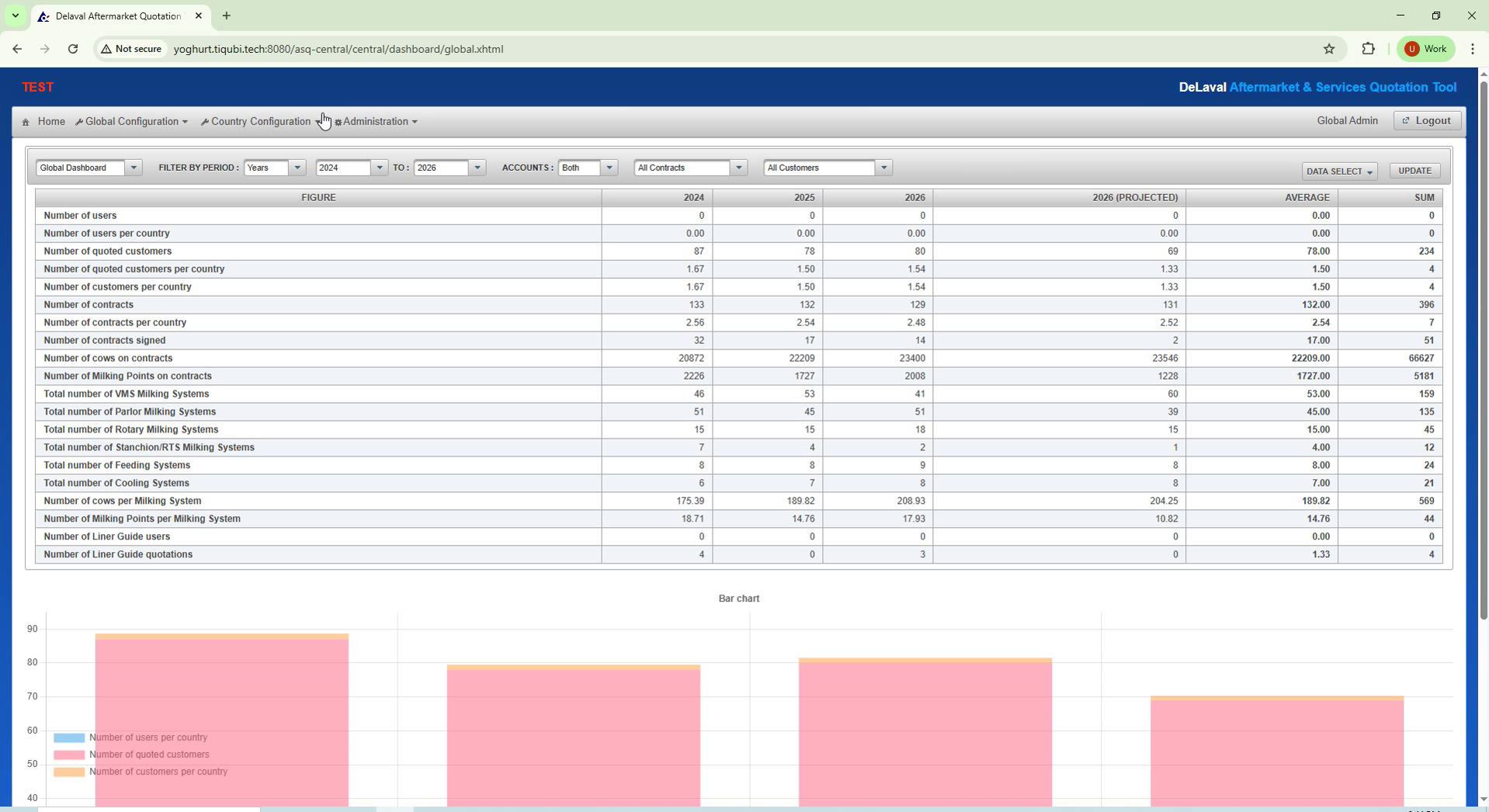Open the All Customers dropdown
The height and width of the screenshot is (812, 1489).
click(x=828, y=168)
